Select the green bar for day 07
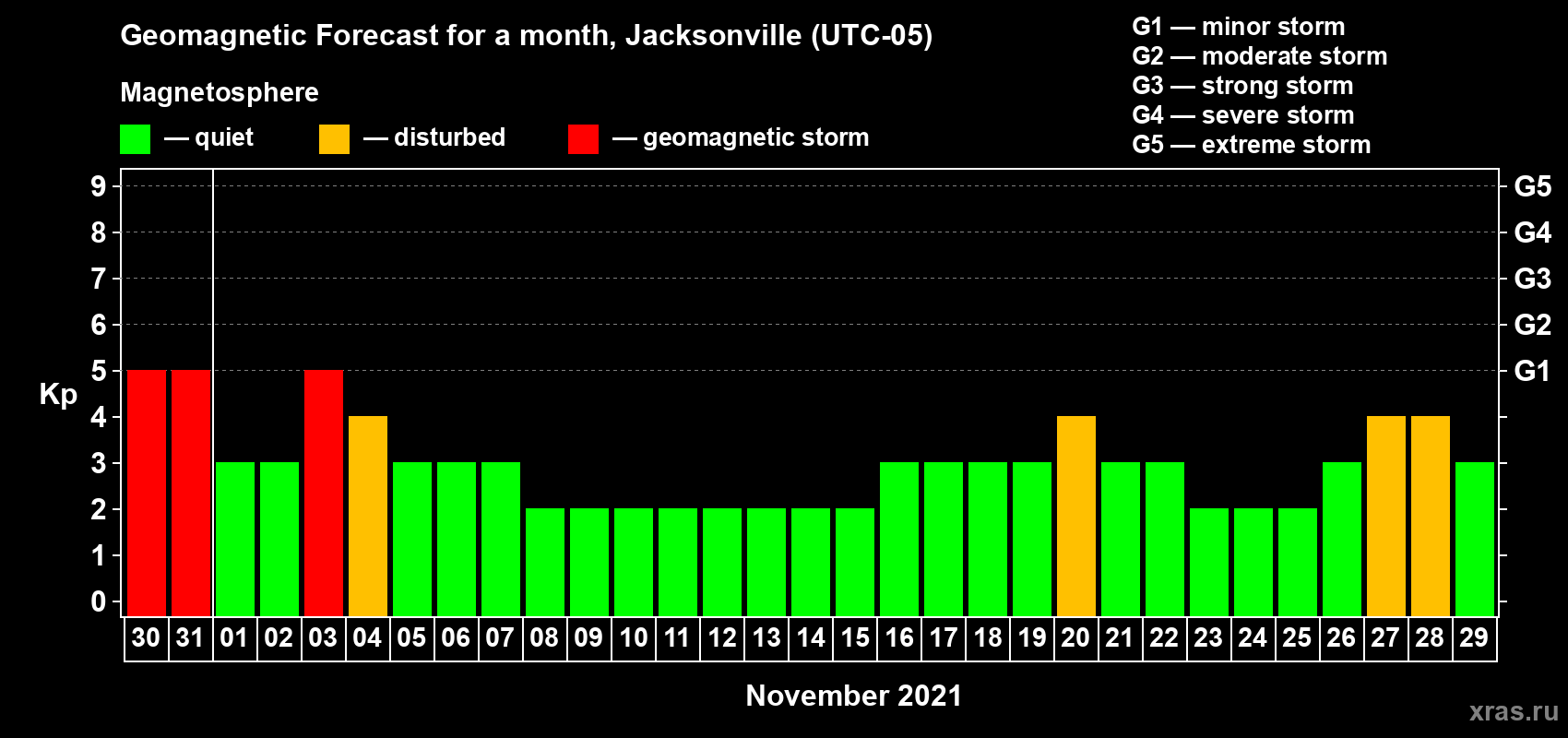The image size is (1568, 738). [x=501, y=540]
